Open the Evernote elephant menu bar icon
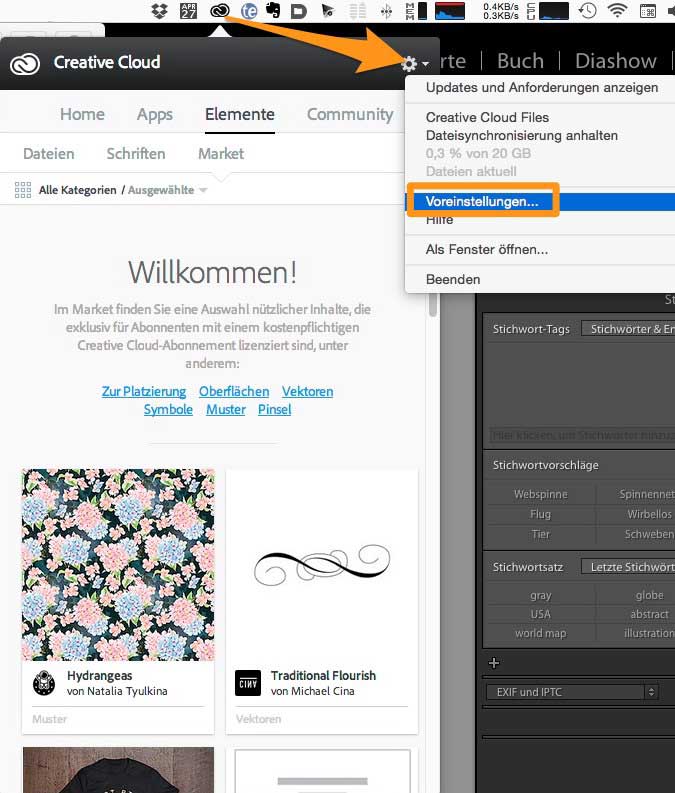Viewport: 675px width, 793px height. [273, 10]
